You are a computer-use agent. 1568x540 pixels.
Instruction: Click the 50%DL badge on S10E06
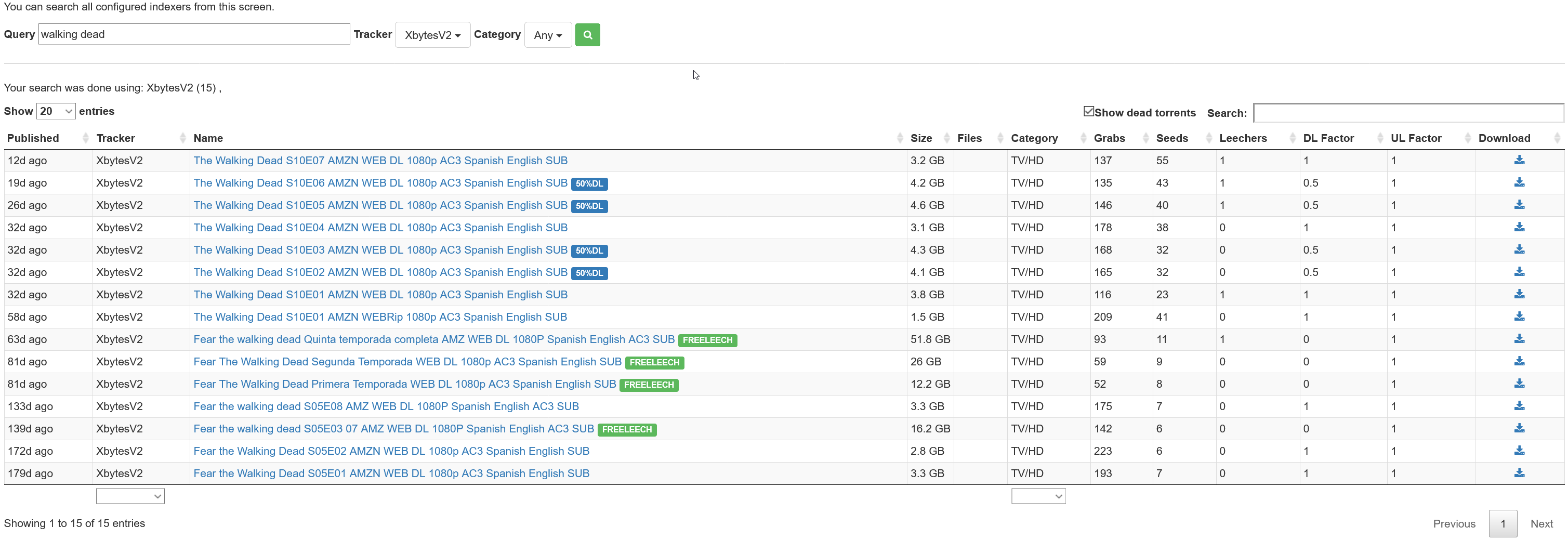589,183
